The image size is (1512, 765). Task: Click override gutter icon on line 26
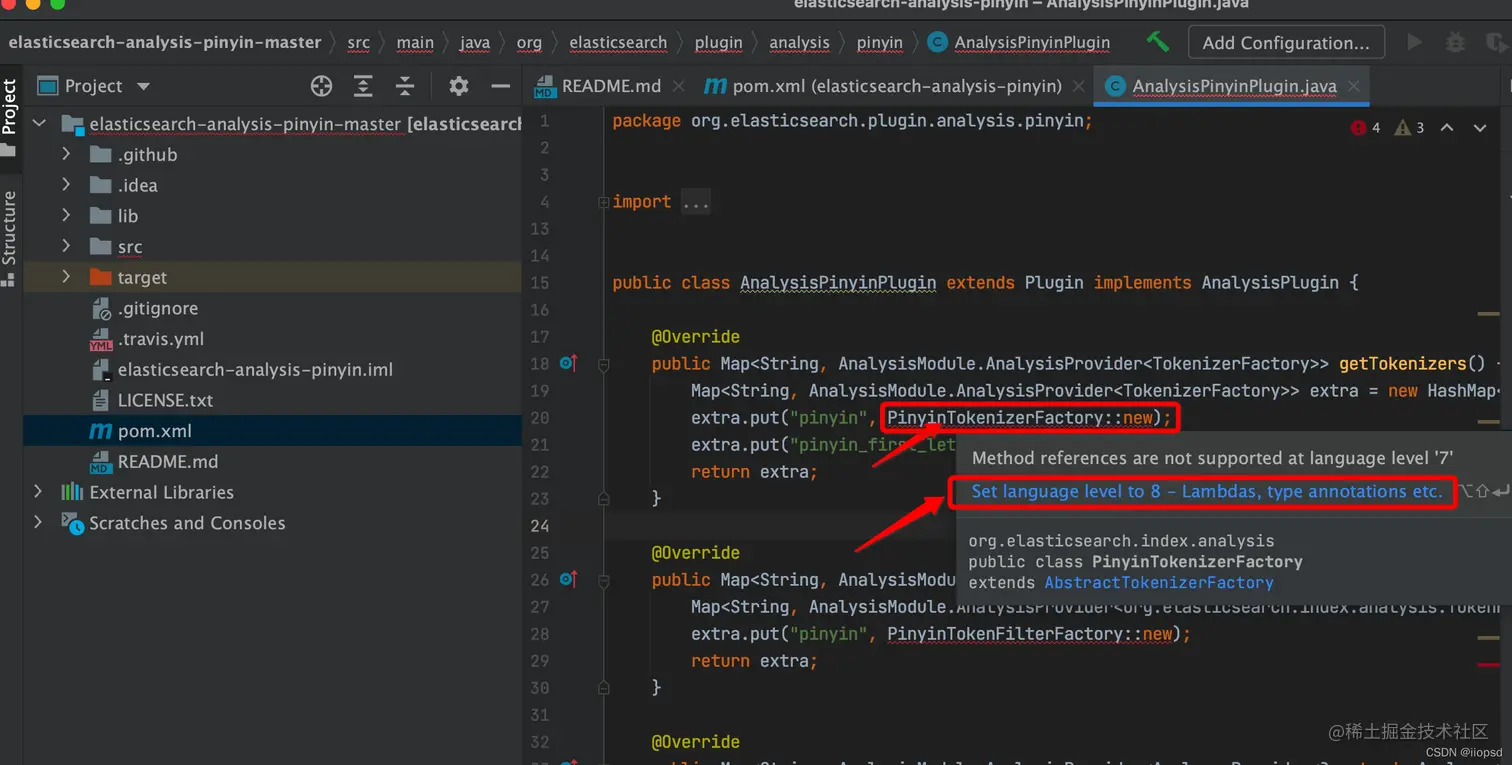click(568, 580)
